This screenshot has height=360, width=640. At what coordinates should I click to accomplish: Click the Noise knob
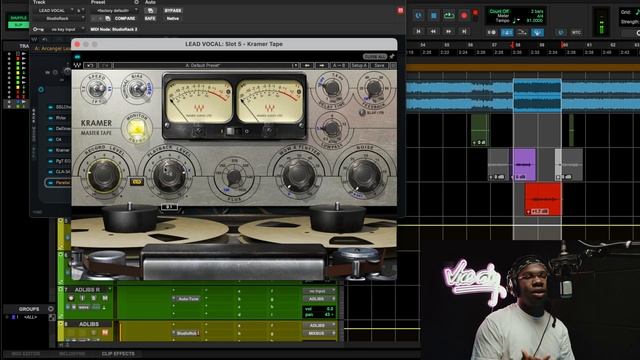click(x=364, y=176)
